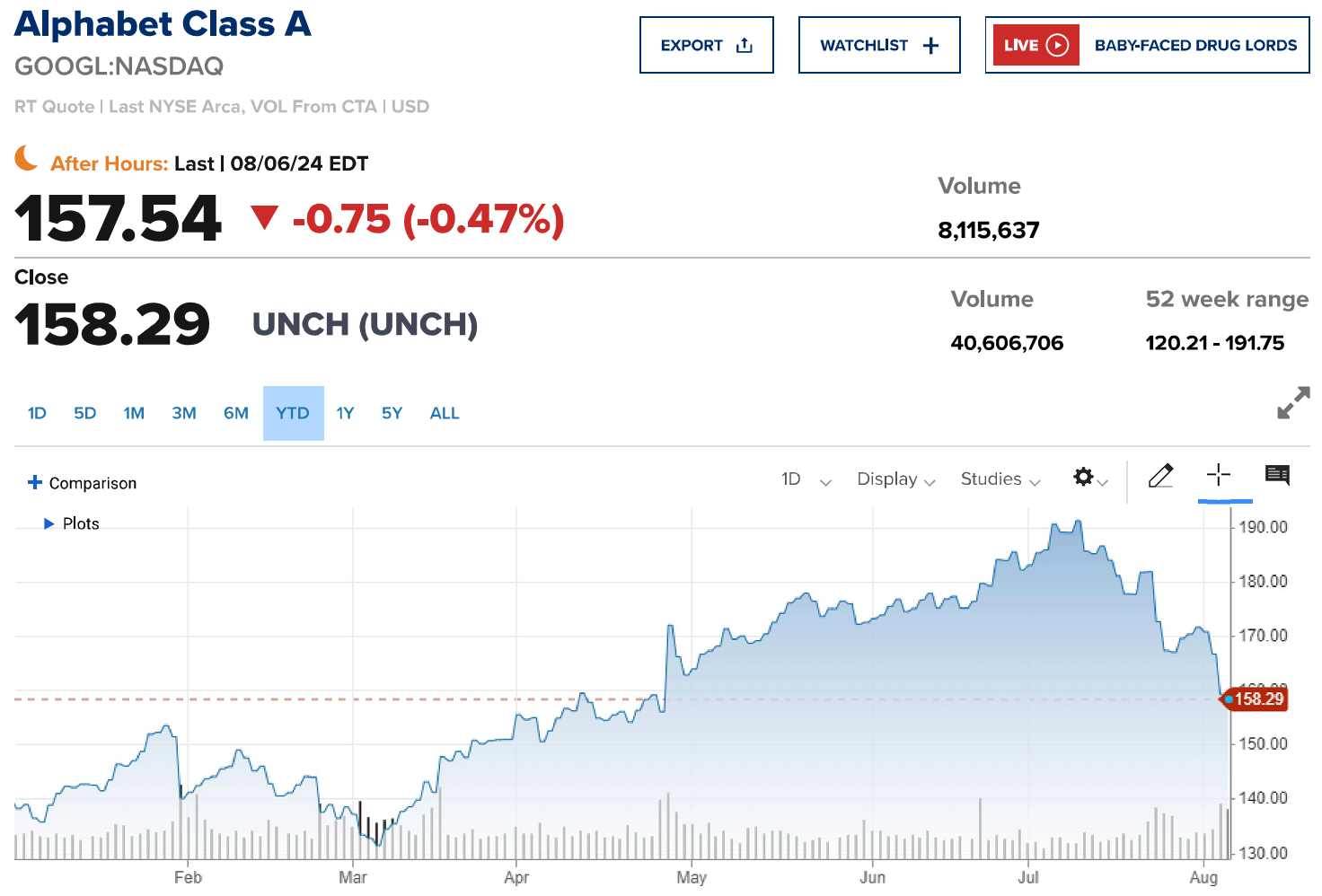Viewport: 1322px width, 896px height.
Task: Open the chart annotations comment icon
Action: [1277, 475]
